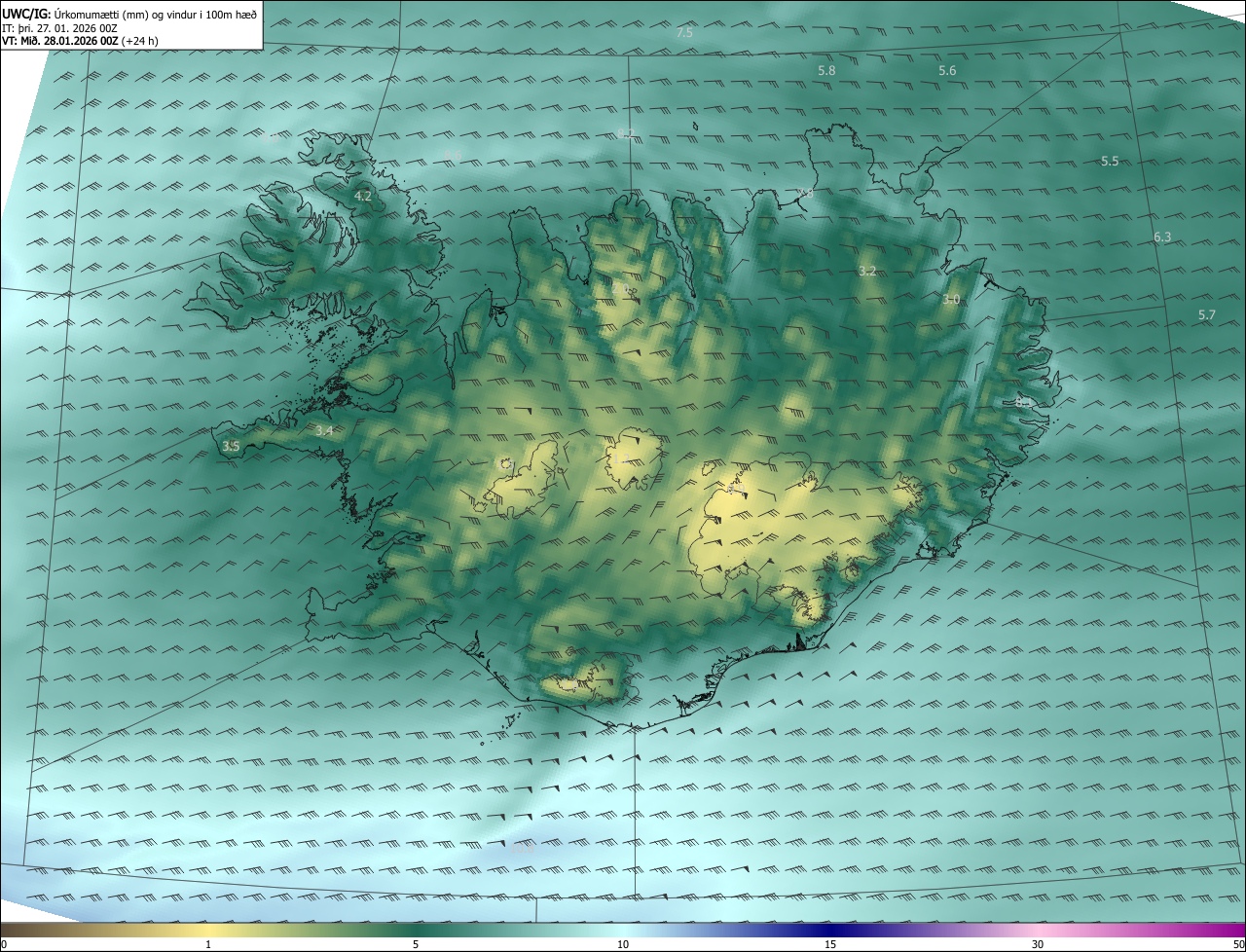The image size is (1246, 952).
Task: Click the '0' tick label on the color scale
Action: pos(4,944)
